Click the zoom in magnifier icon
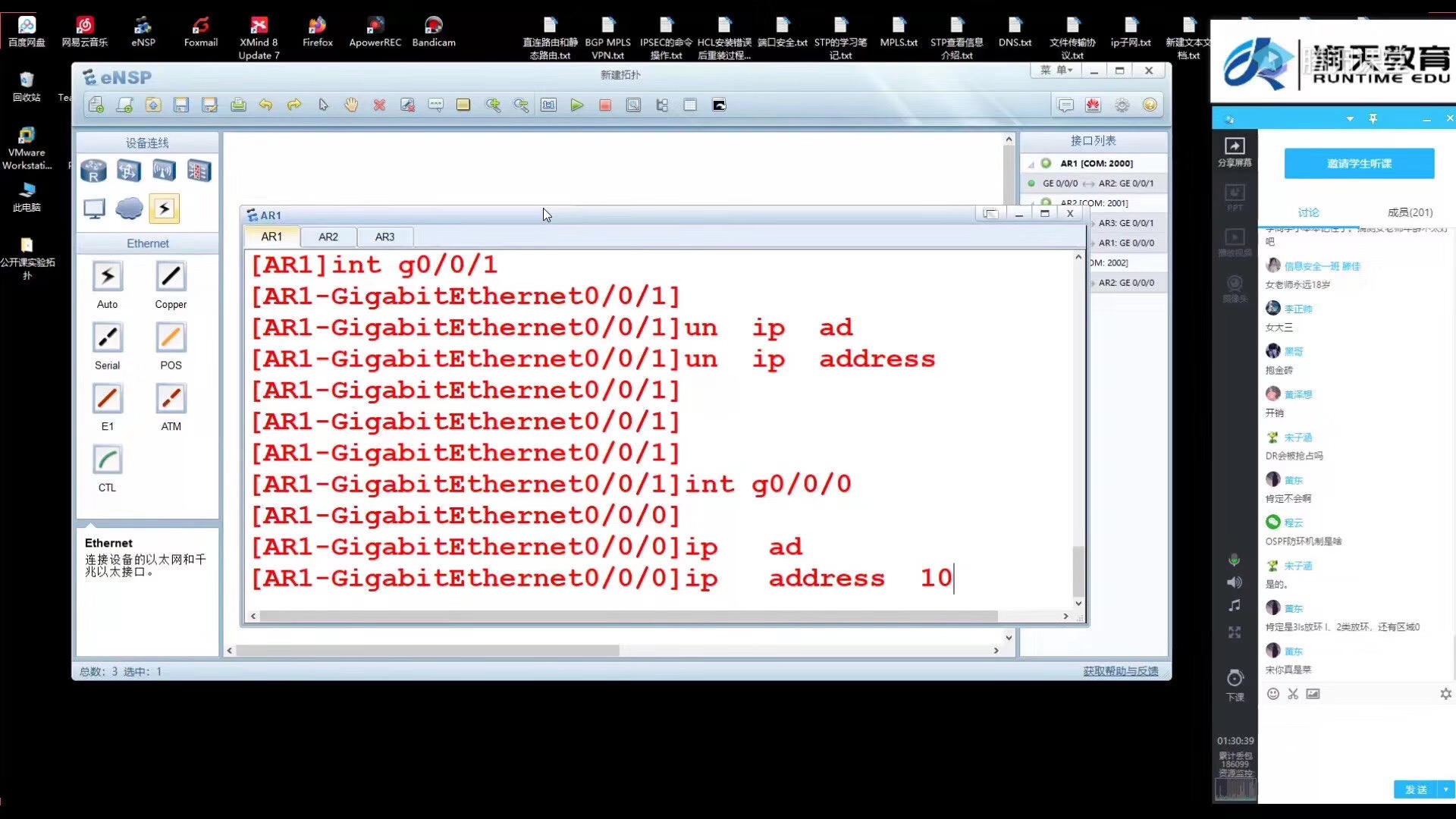This screenshot has height=819, width=1456. 493,105
